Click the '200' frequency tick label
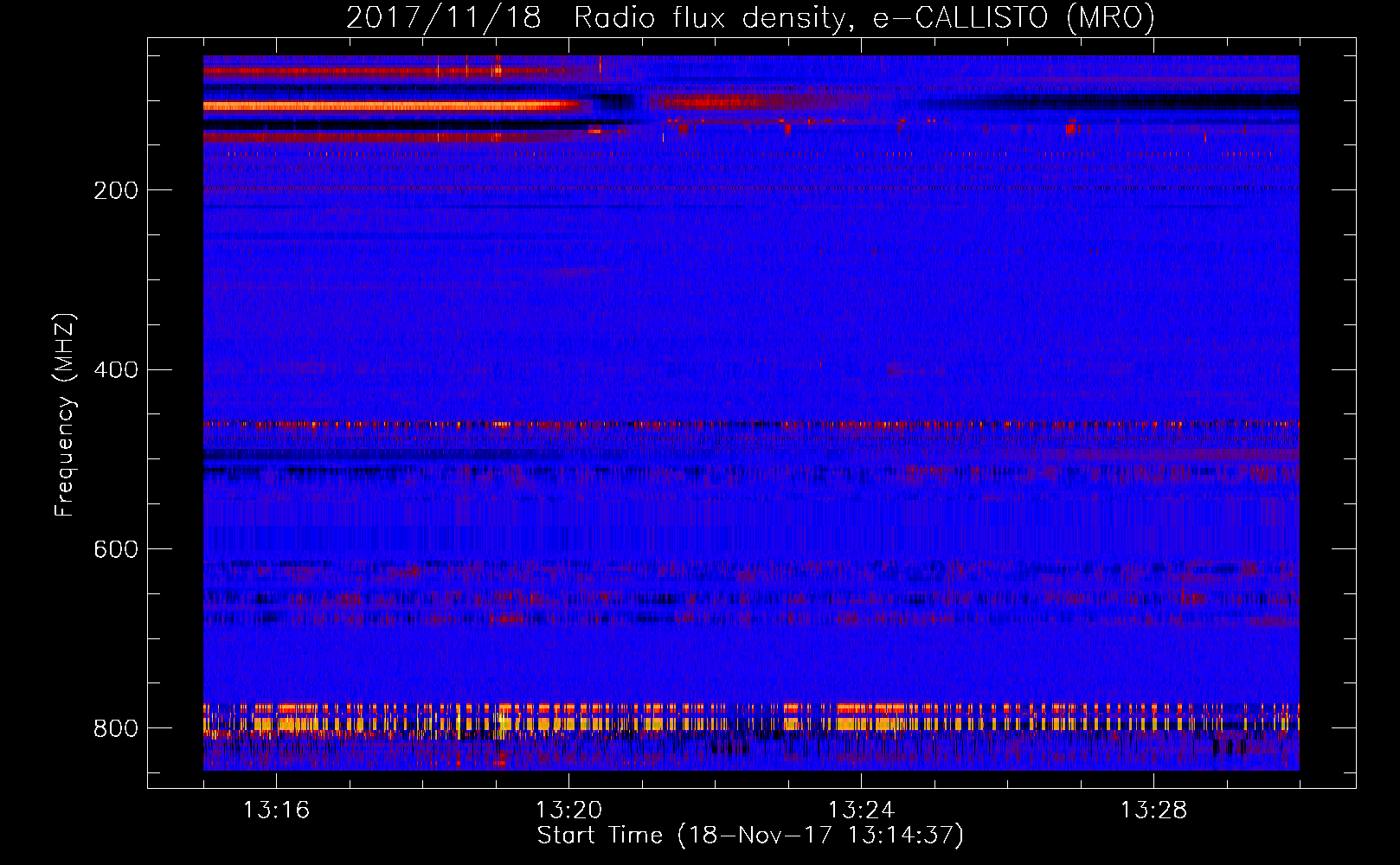Viewport: 1400px width, 865px height. point(116,190)
